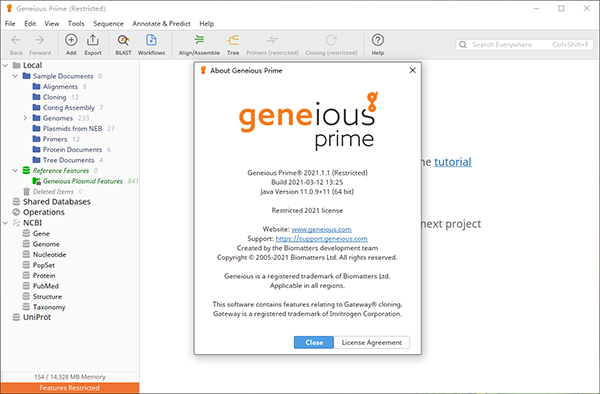Open the License Agreement button
This screenshot has height=394, width=600.
pyautogui.click(x=372, y=342)
